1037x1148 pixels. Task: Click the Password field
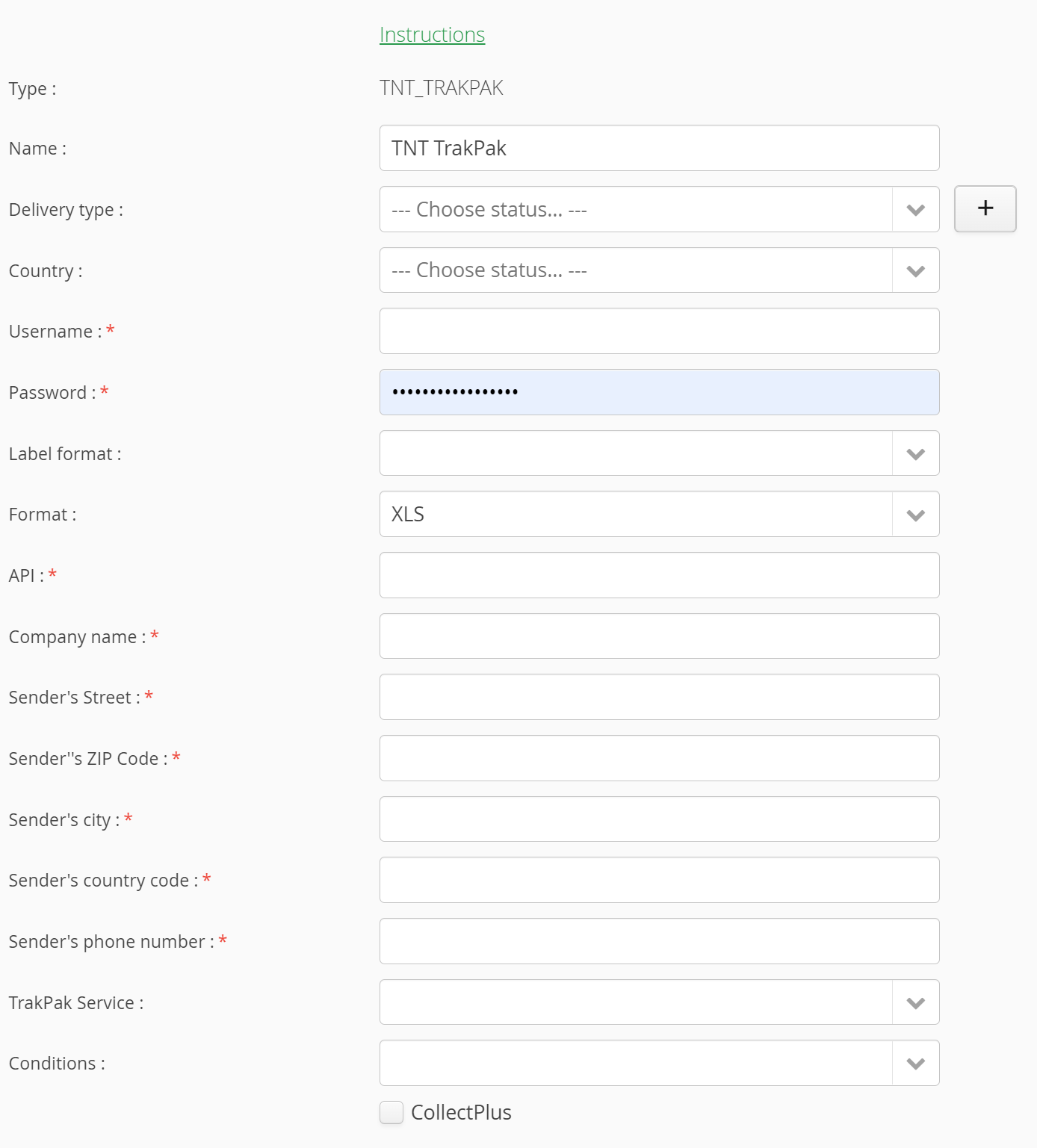(659, 392)
